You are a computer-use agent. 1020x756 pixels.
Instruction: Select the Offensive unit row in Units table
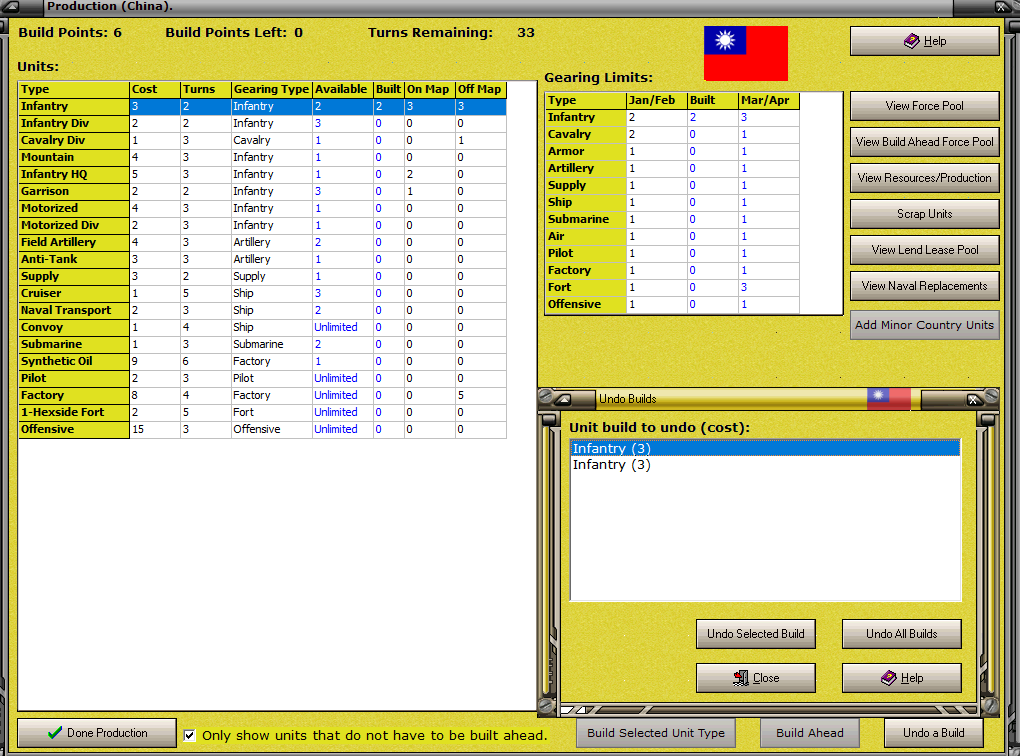tap(263, 429)
